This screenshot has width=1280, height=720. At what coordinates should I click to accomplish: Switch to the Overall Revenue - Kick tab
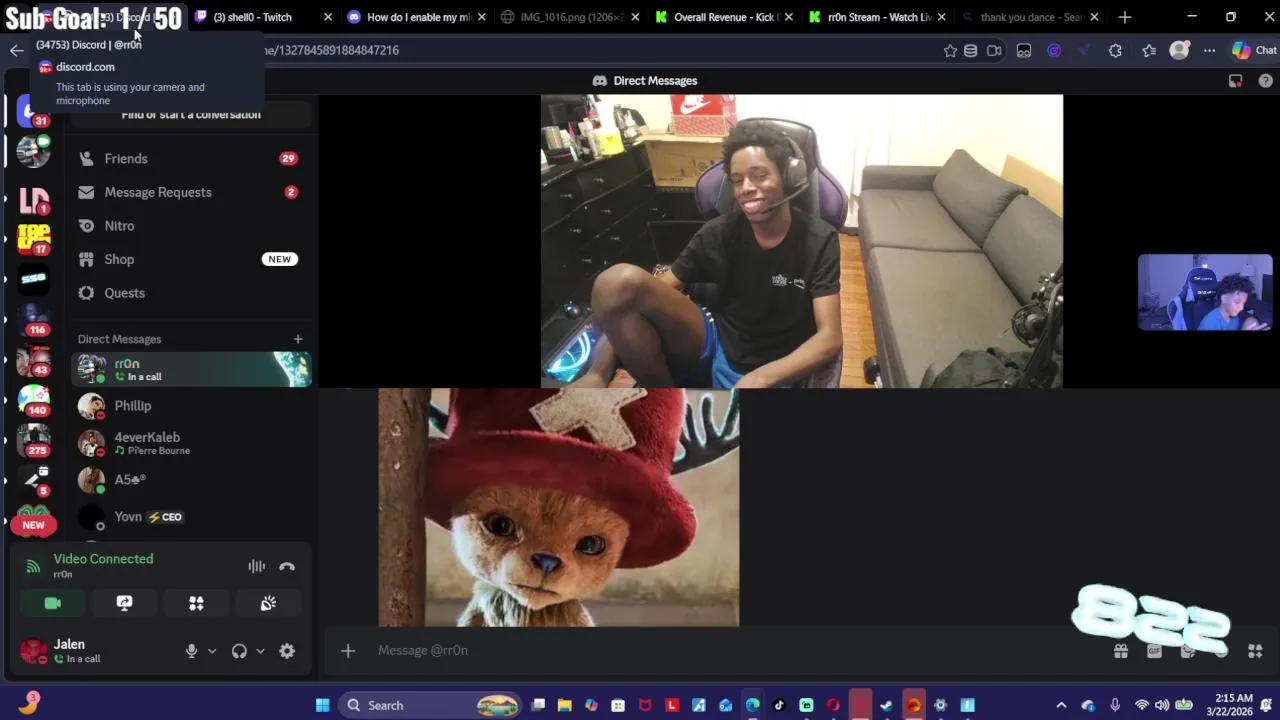(x=723, y=17)
